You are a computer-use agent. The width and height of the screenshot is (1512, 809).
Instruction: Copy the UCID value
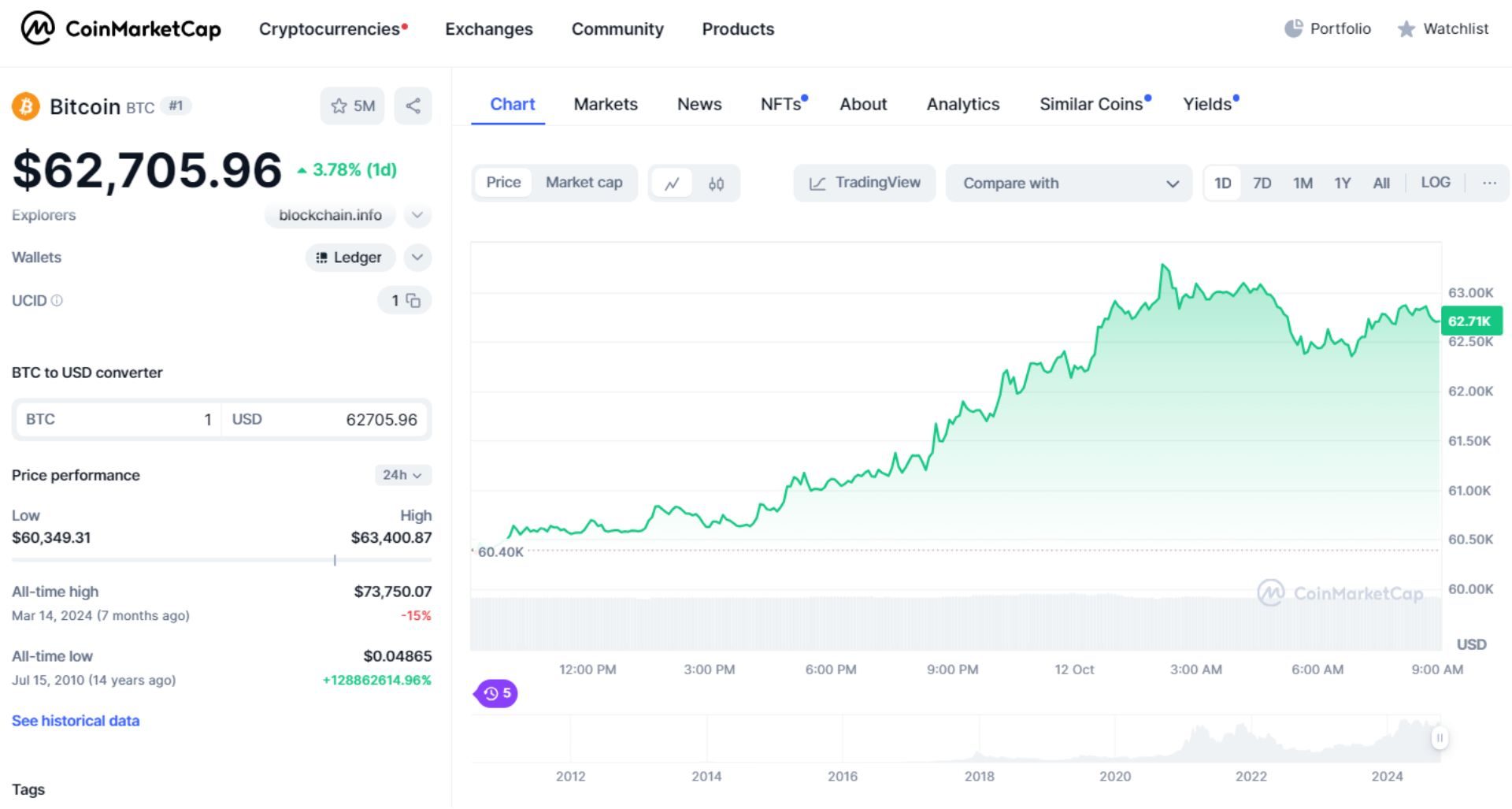point(415,300)
